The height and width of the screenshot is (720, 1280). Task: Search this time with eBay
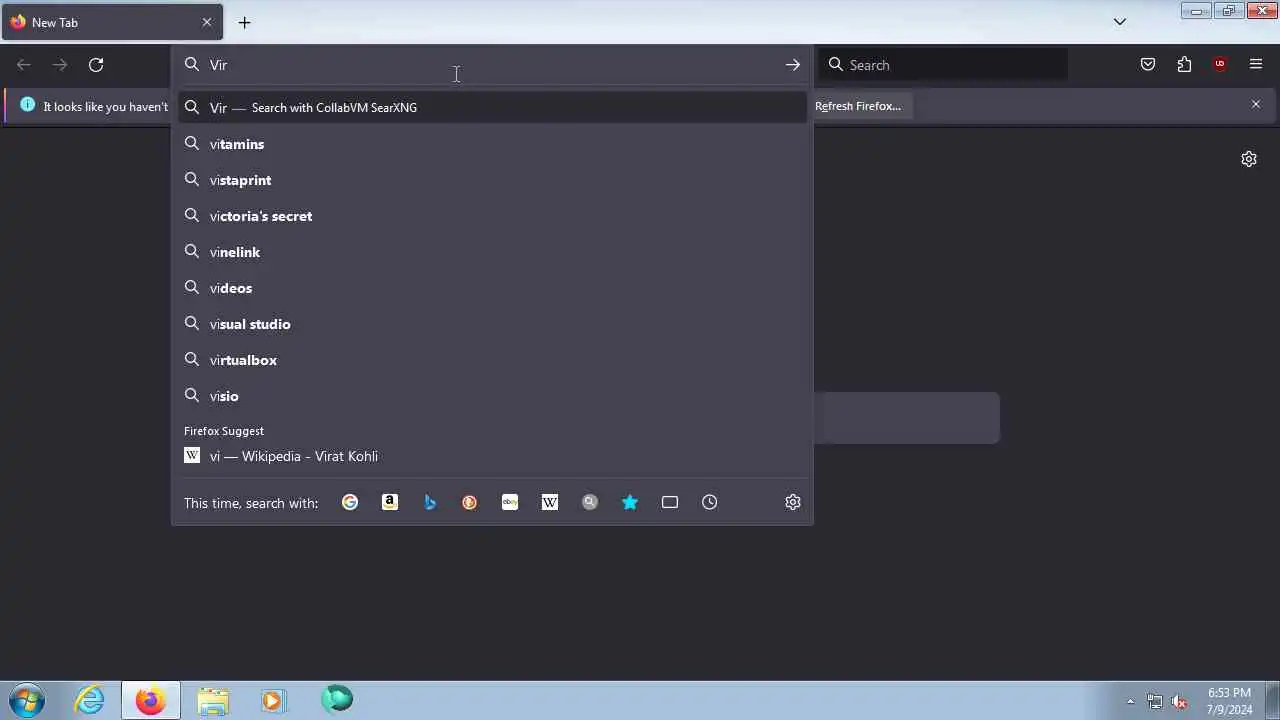[x=510, y=502]
